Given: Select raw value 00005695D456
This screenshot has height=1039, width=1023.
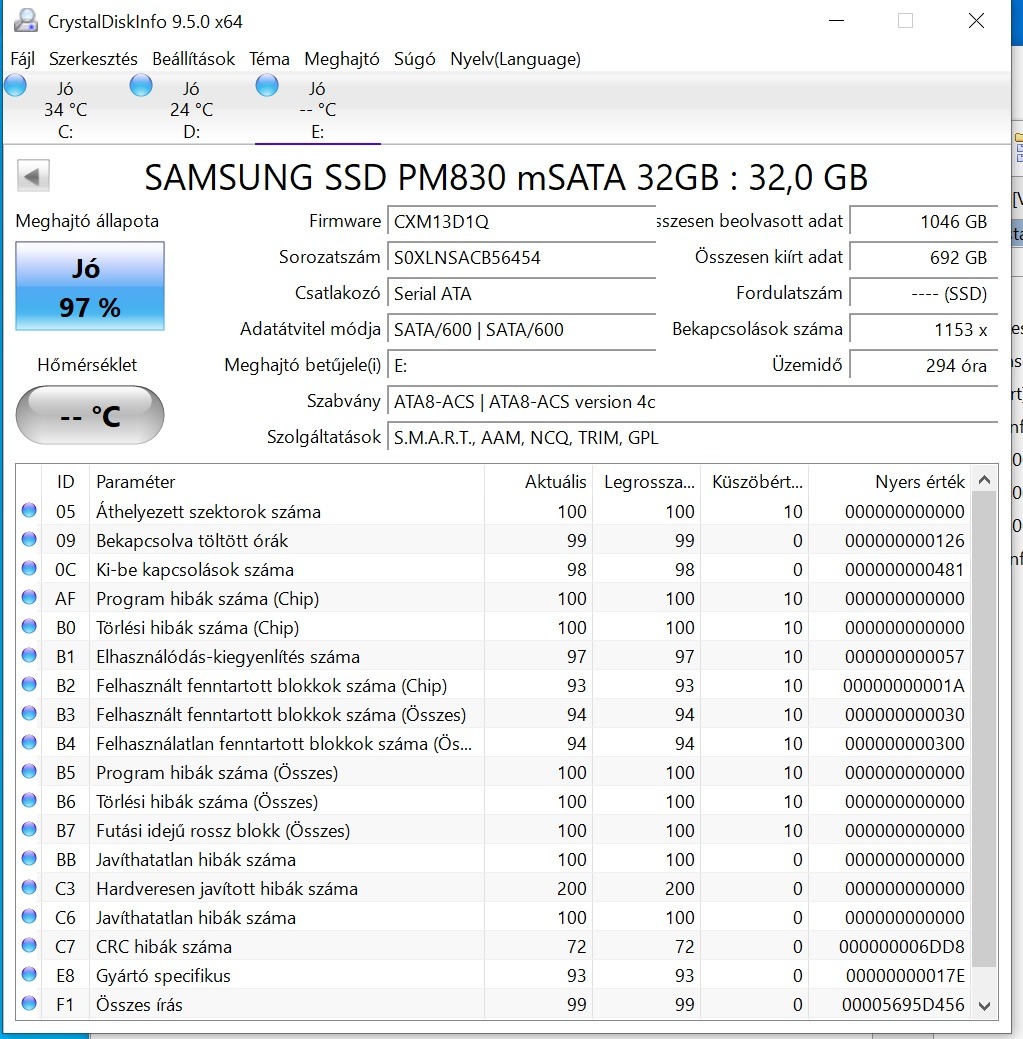Looking at the screenshot, I should 903,1005.
